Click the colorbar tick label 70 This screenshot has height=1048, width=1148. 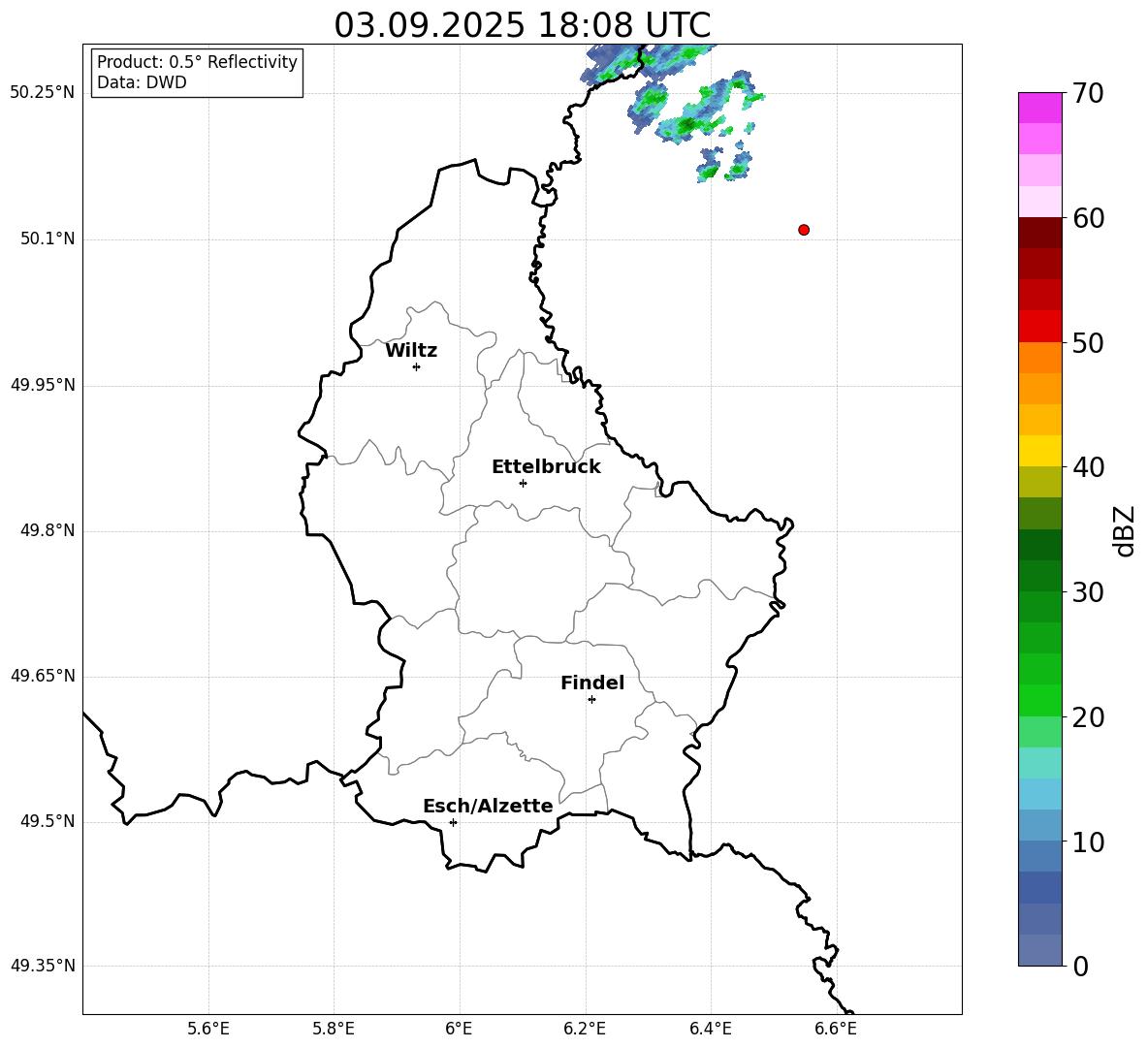pos(1089,94)
